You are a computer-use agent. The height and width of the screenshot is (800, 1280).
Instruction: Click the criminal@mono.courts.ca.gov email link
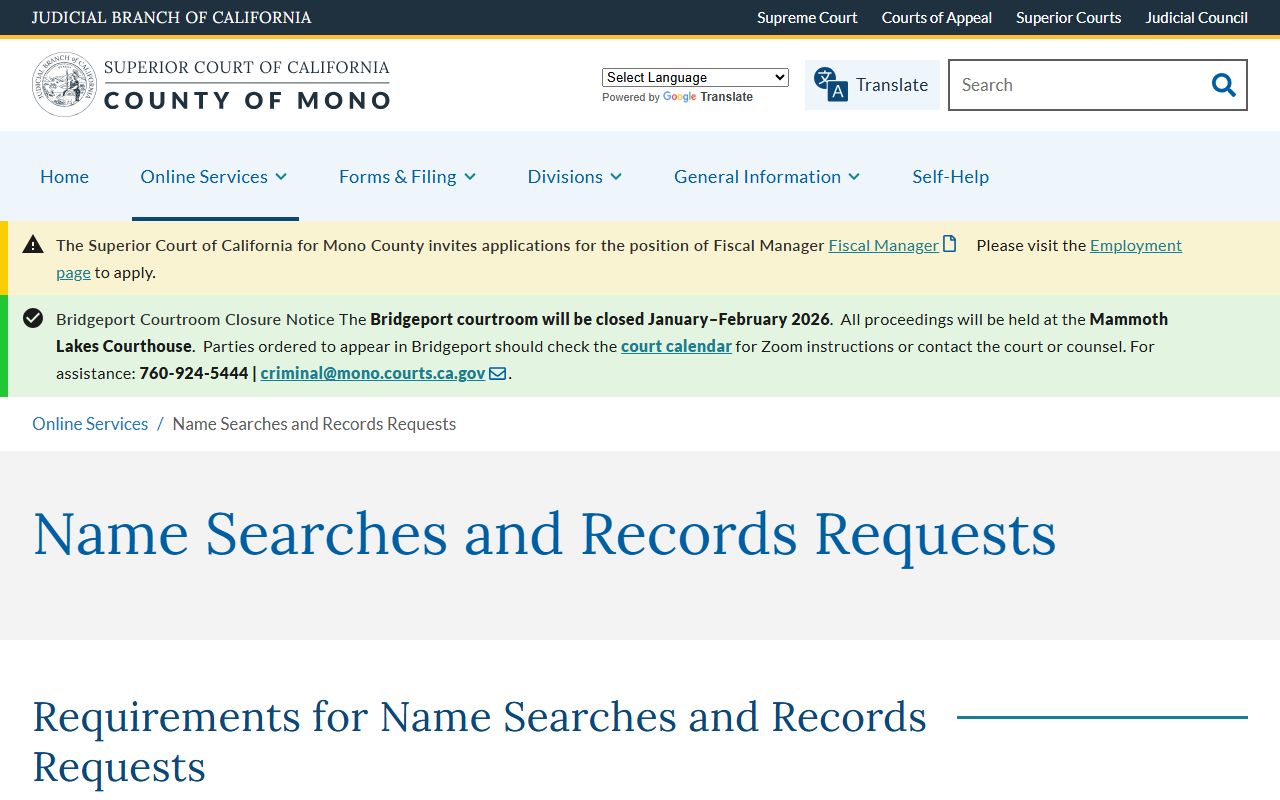pos(373,373)
